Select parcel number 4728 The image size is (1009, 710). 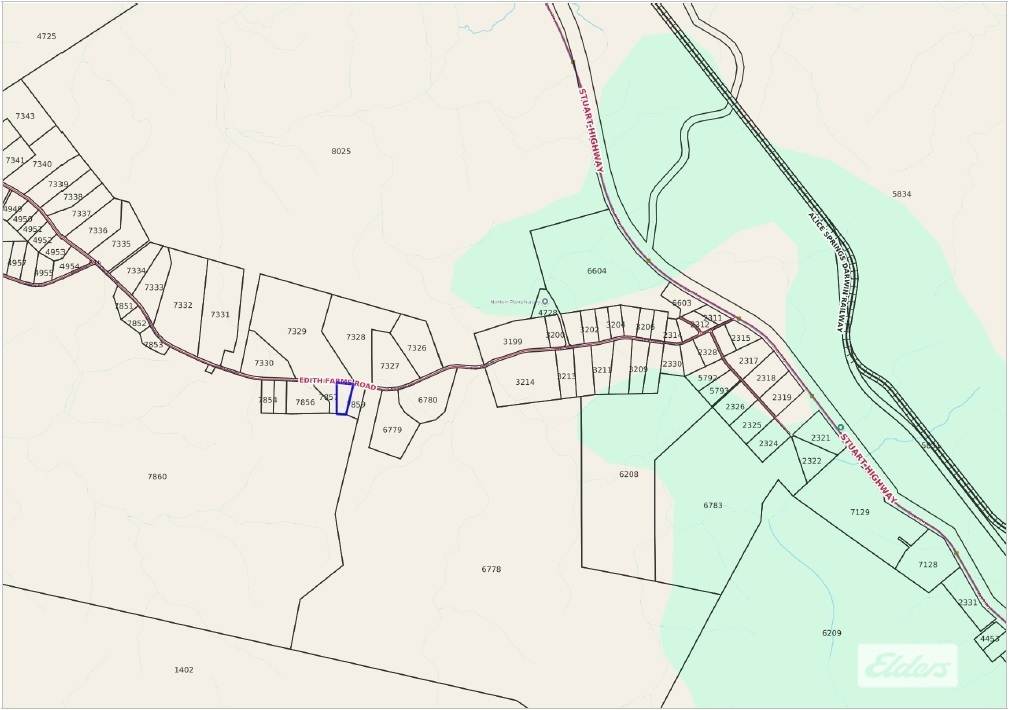[548, 313]
